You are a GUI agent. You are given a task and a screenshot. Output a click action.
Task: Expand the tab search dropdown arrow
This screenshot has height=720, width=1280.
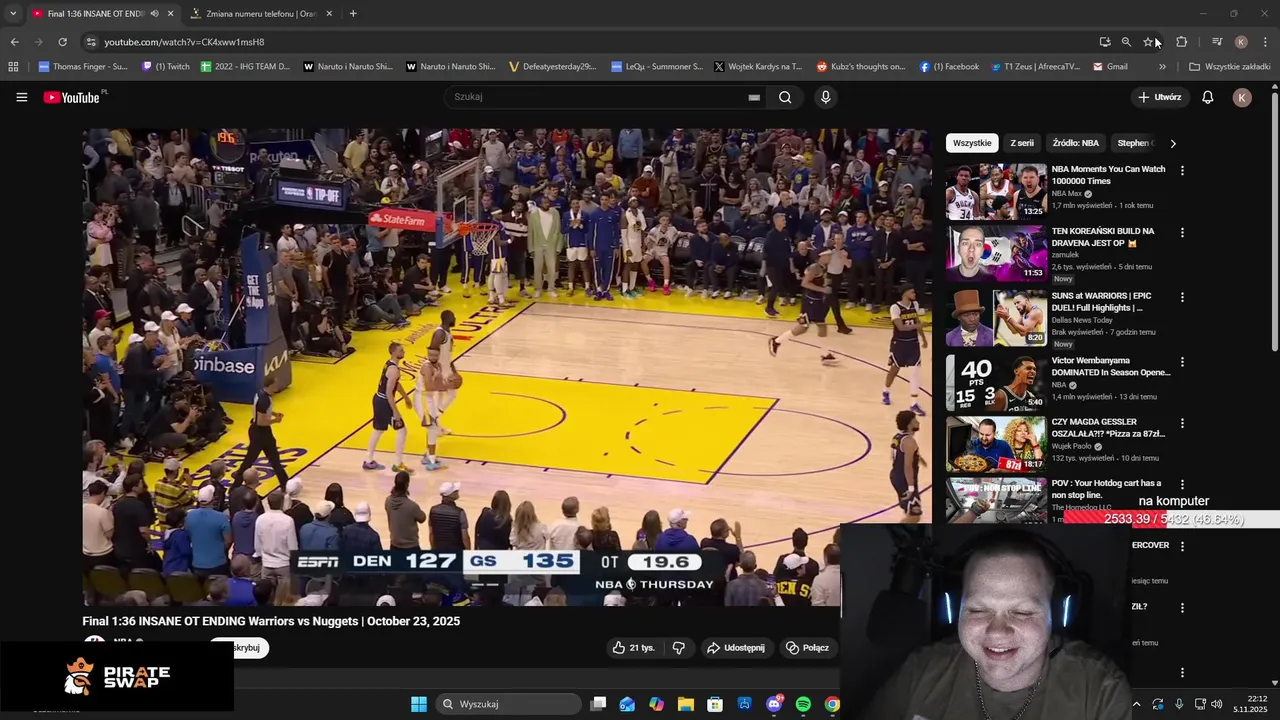13,14
